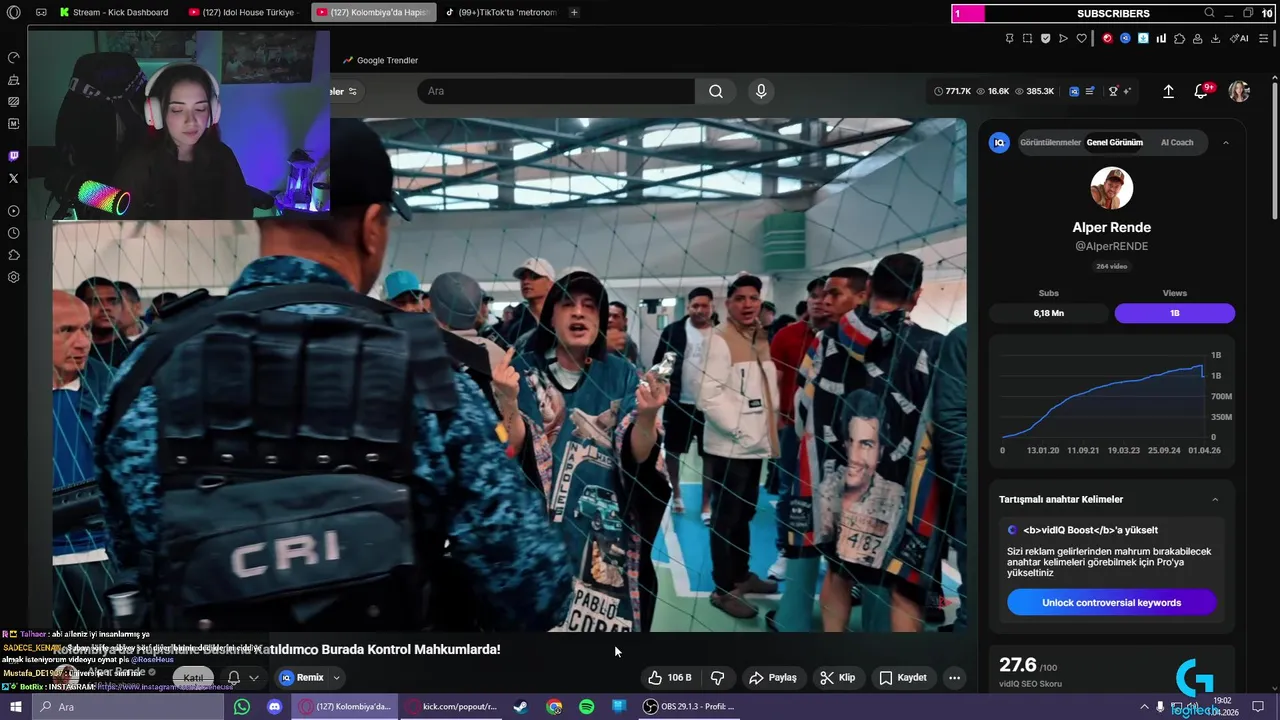This screenshot has width=1280, height=720.
Task: Click the vidIQ trophy icon
Action: coord(1113,91)
